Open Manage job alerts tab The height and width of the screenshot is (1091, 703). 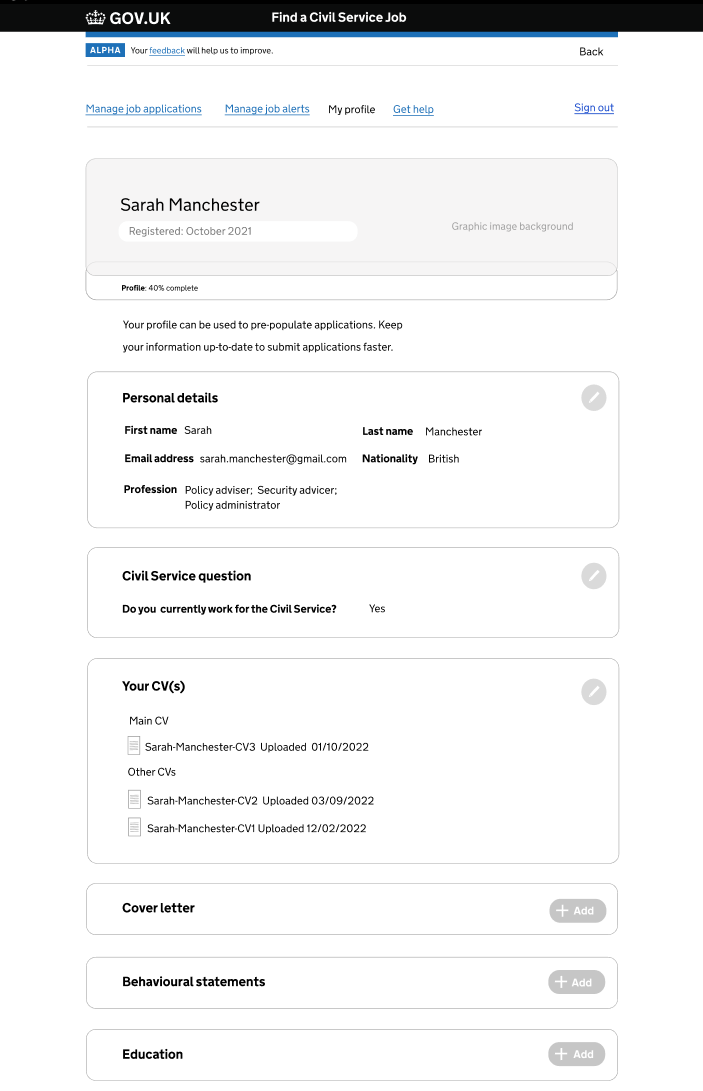tap(267, 109)
